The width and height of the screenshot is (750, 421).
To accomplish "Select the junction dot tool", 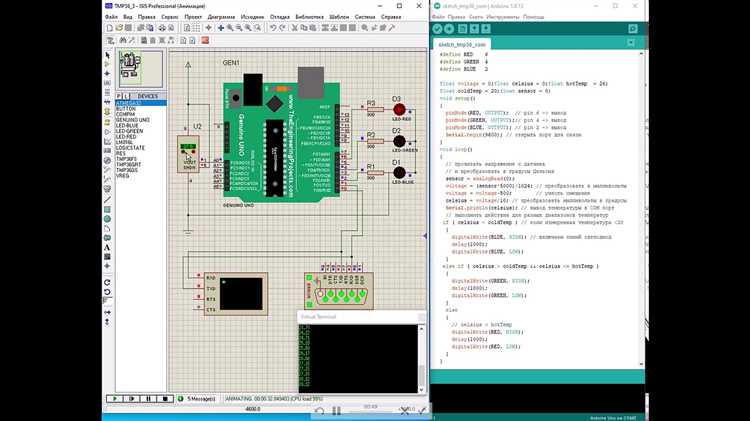I will (x=107, y=73).
